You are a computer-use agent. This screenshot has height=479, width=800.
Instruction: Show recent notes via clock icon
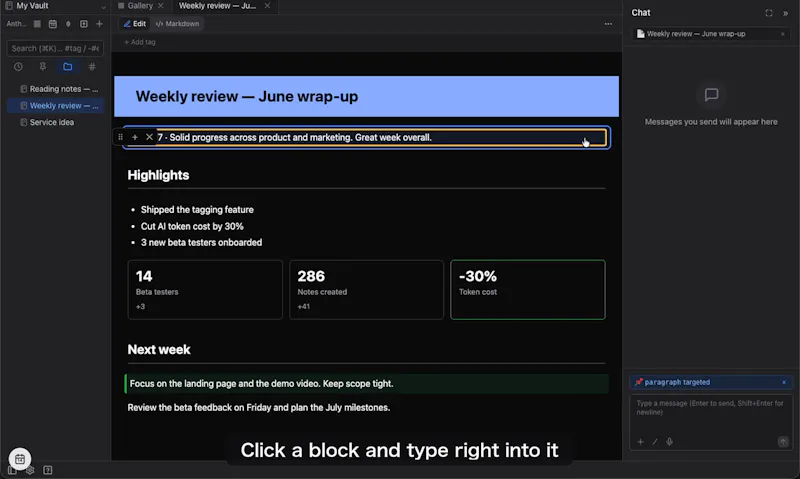coord(18,66)
